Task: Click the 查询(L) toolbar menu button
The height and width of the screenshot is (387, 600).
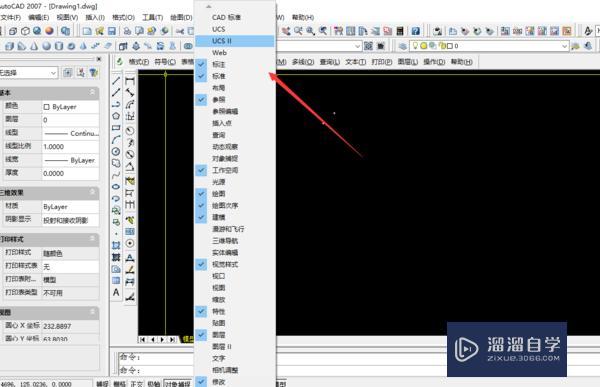Action: [x=329, y=62]
